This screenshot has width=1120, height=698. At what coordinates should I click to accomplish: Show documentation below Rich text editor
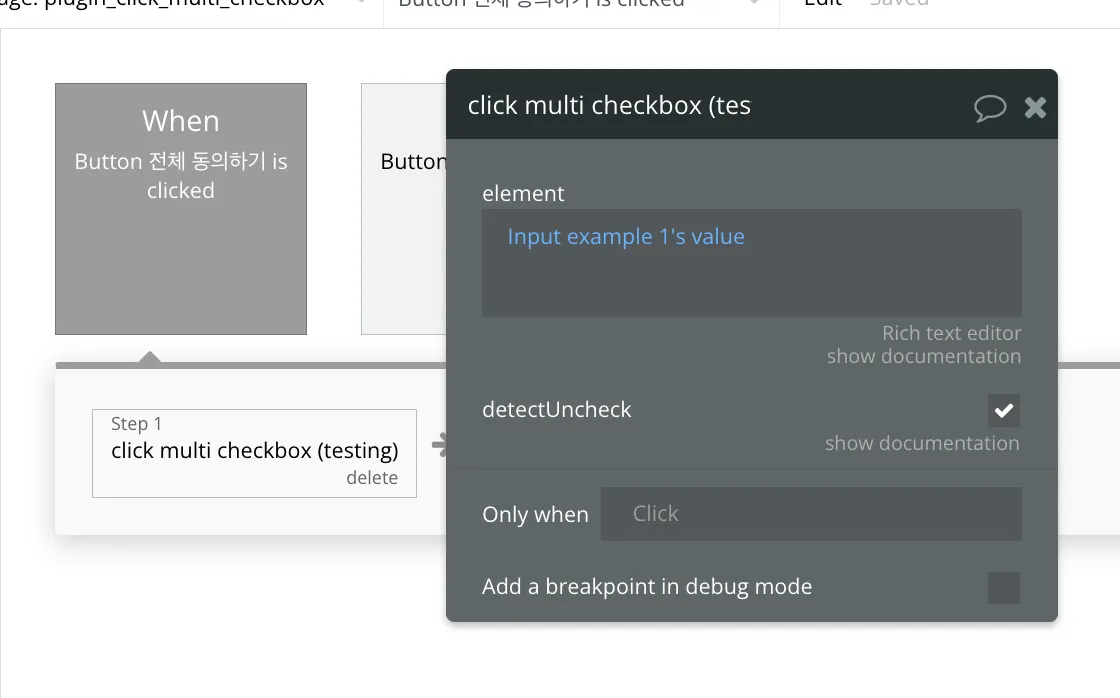point(923,356)
